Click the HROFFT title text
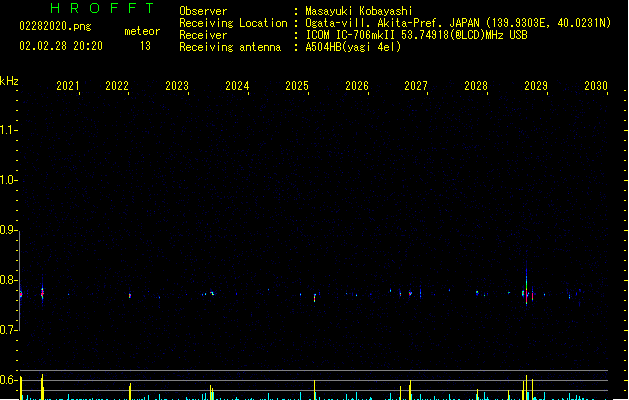Viewport: 629px width, 400px height. coord(102,8)
